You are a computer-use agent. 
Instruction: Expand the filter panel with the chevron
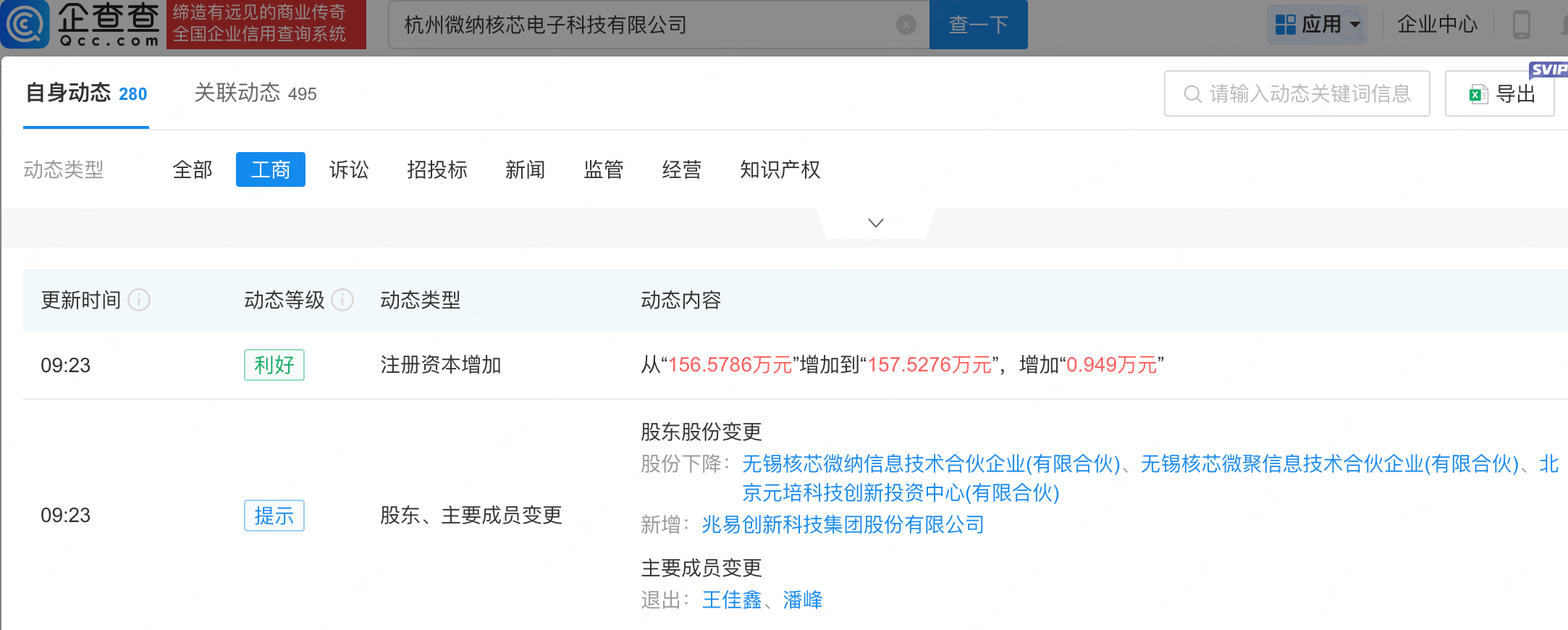coord(876,223)
